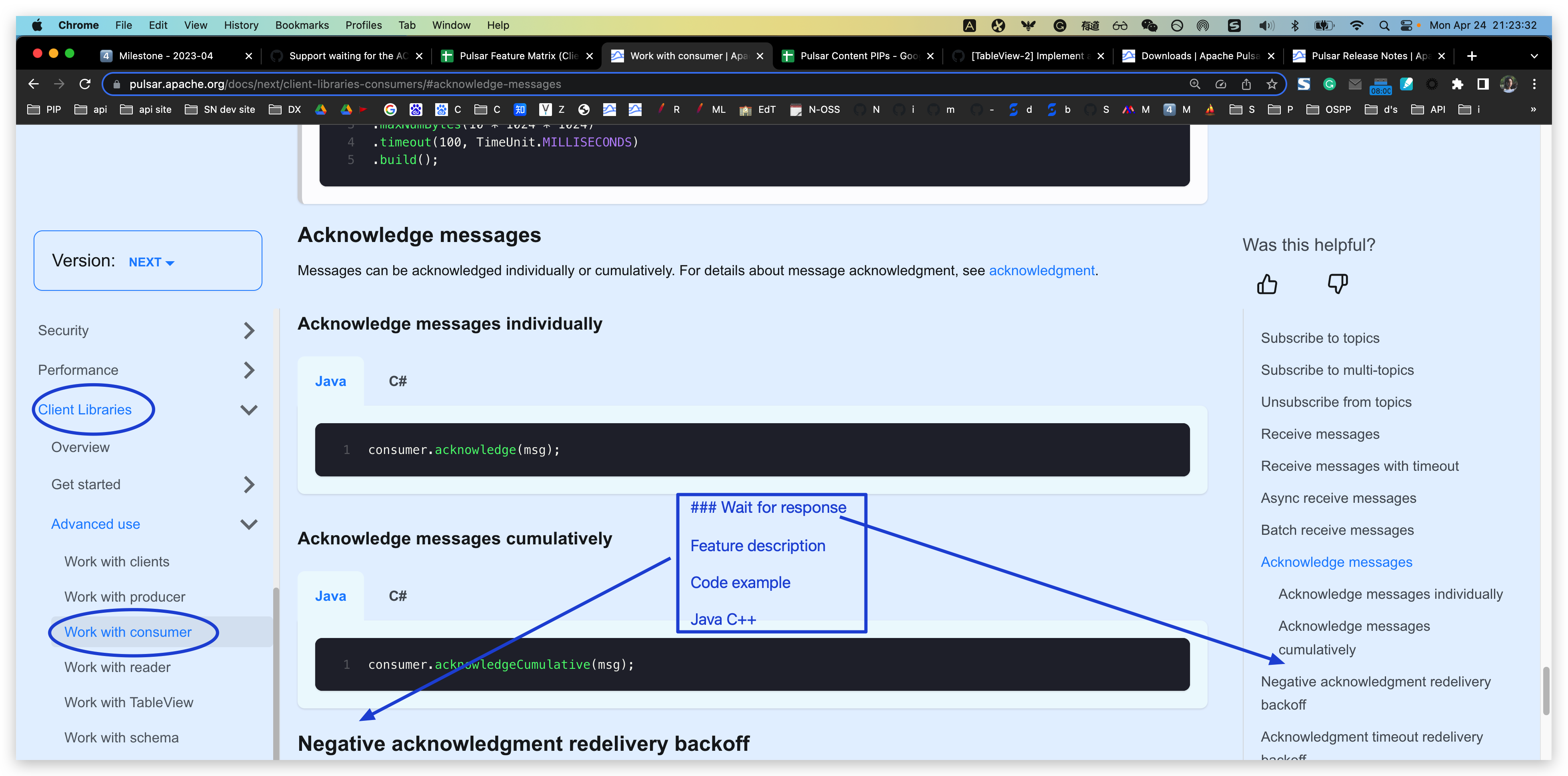
Task: Click the thumbs up helpful icon
Action: click(x=1267, y=284)
